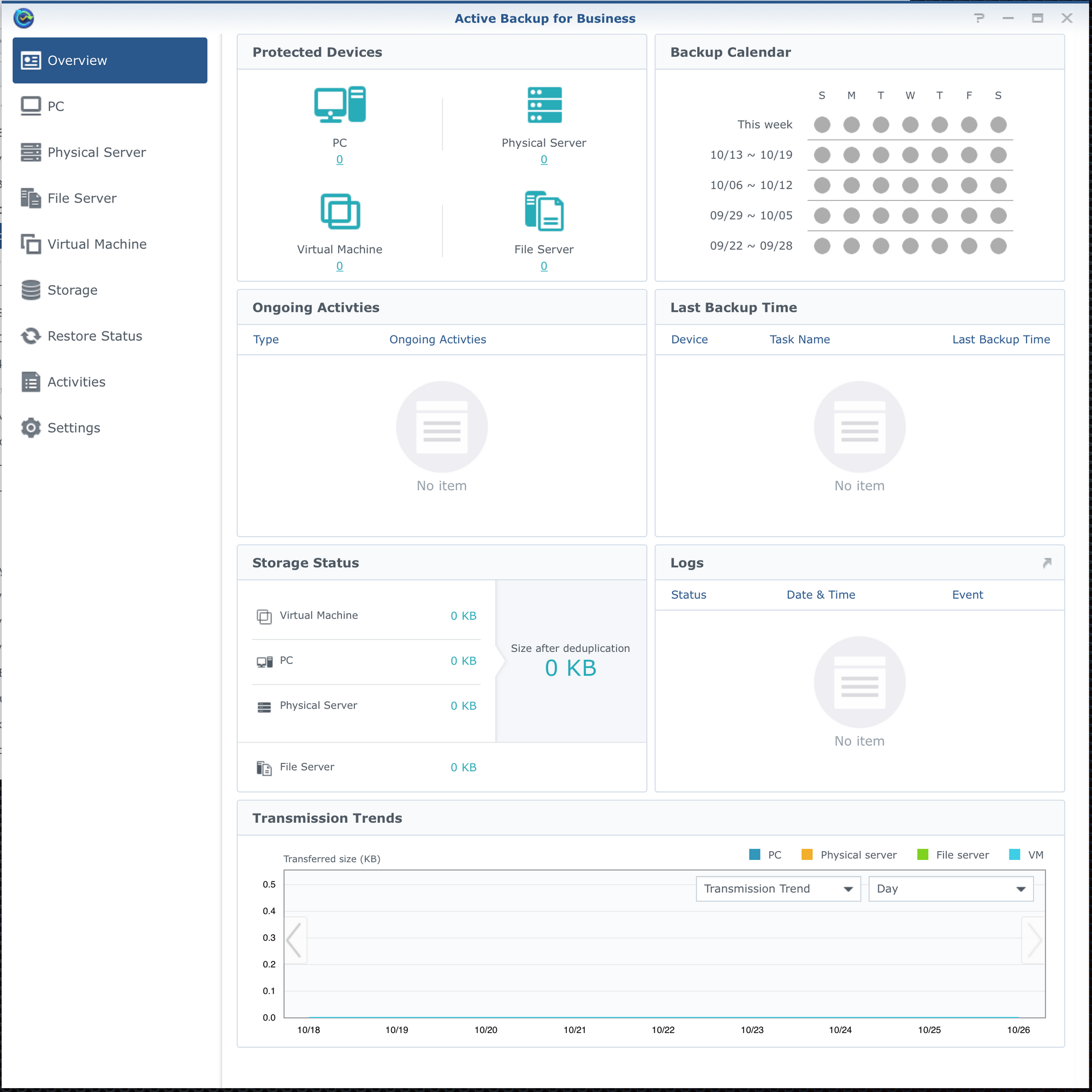
Task: Toggle the VM legend swatch
Action: 1014,854
